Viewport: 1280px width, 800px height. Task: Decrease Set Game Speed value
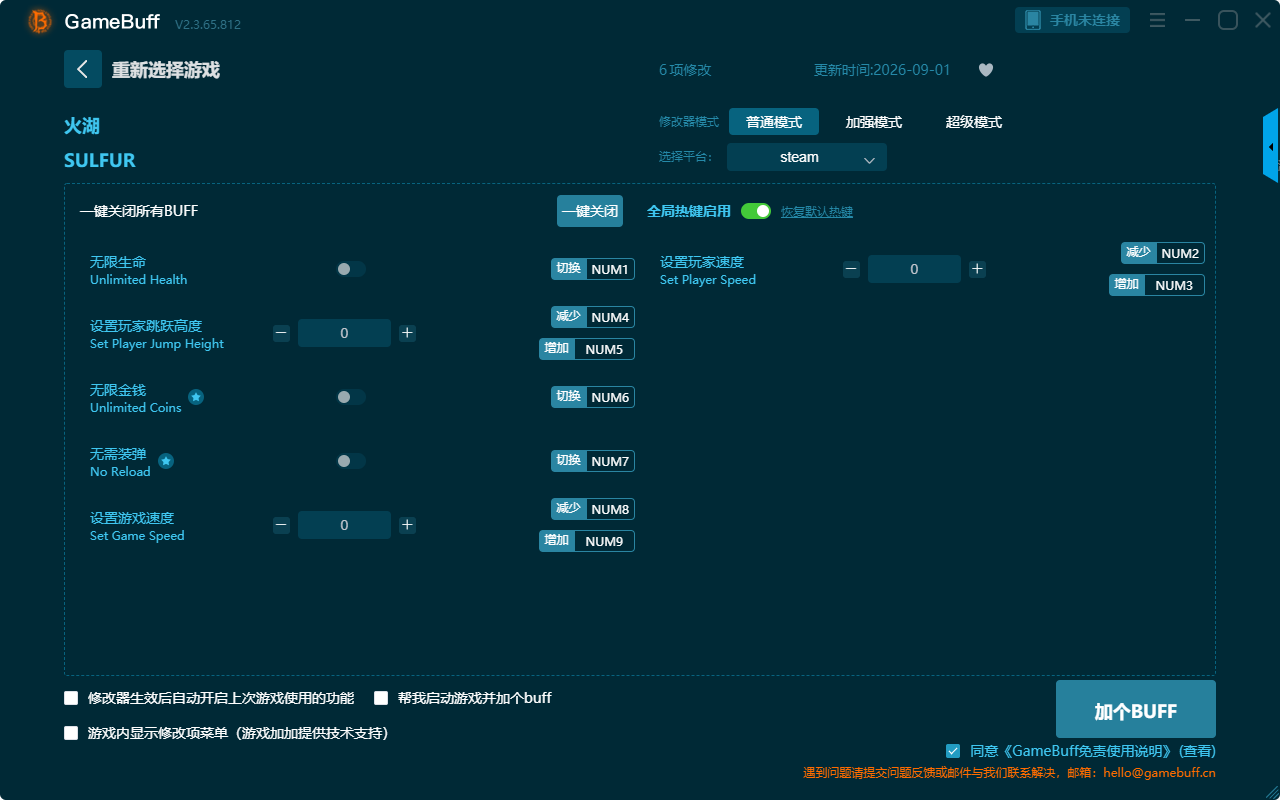pos(281,525)
